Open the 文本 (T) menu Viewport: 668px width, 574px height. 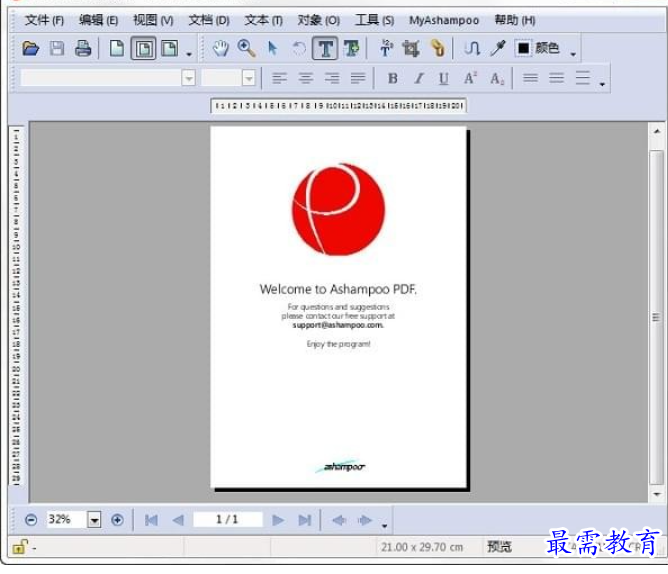[x=263, y=20]
